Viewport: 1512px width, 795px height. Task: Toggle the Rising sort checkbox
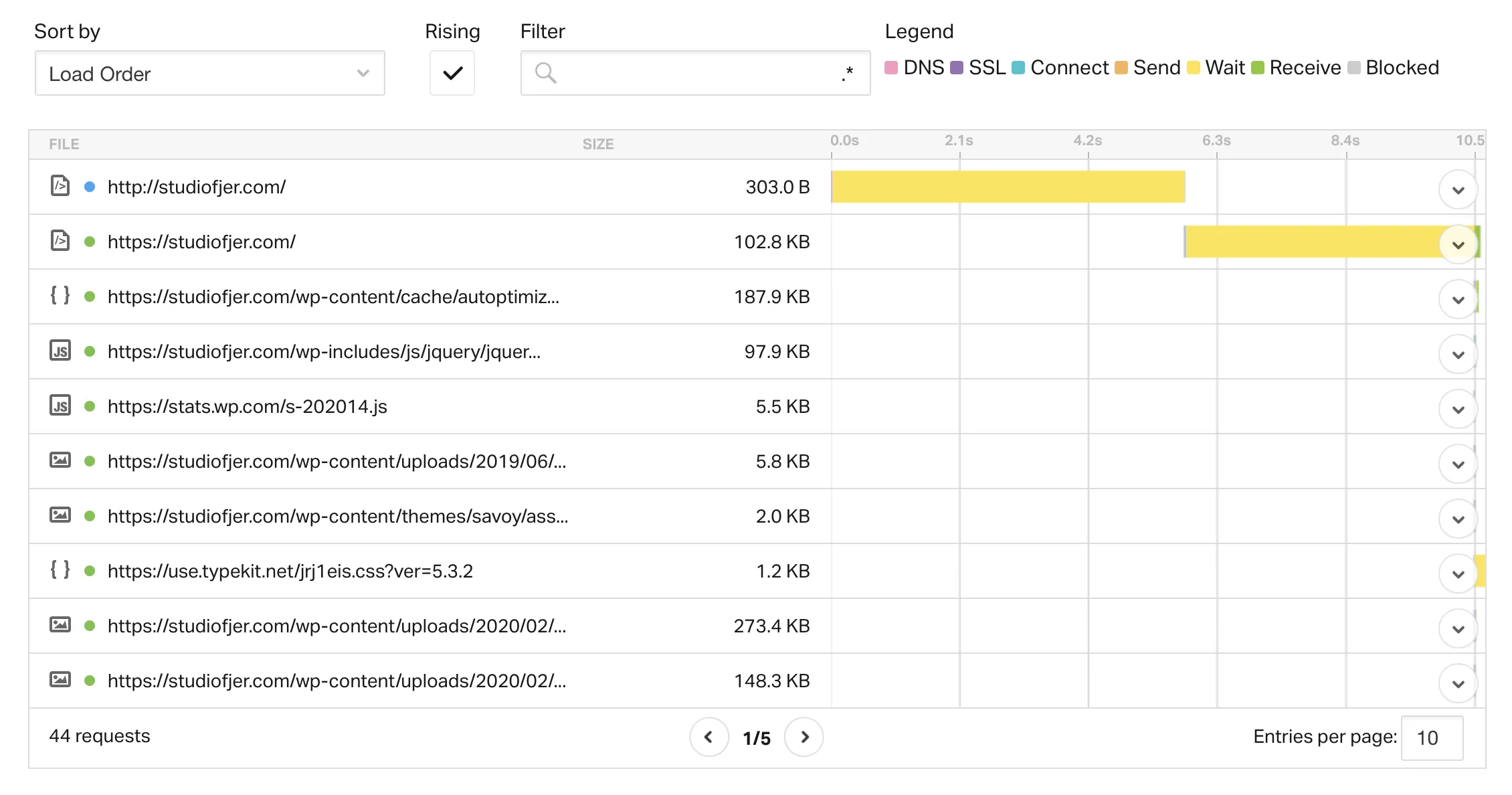(452, 73)
